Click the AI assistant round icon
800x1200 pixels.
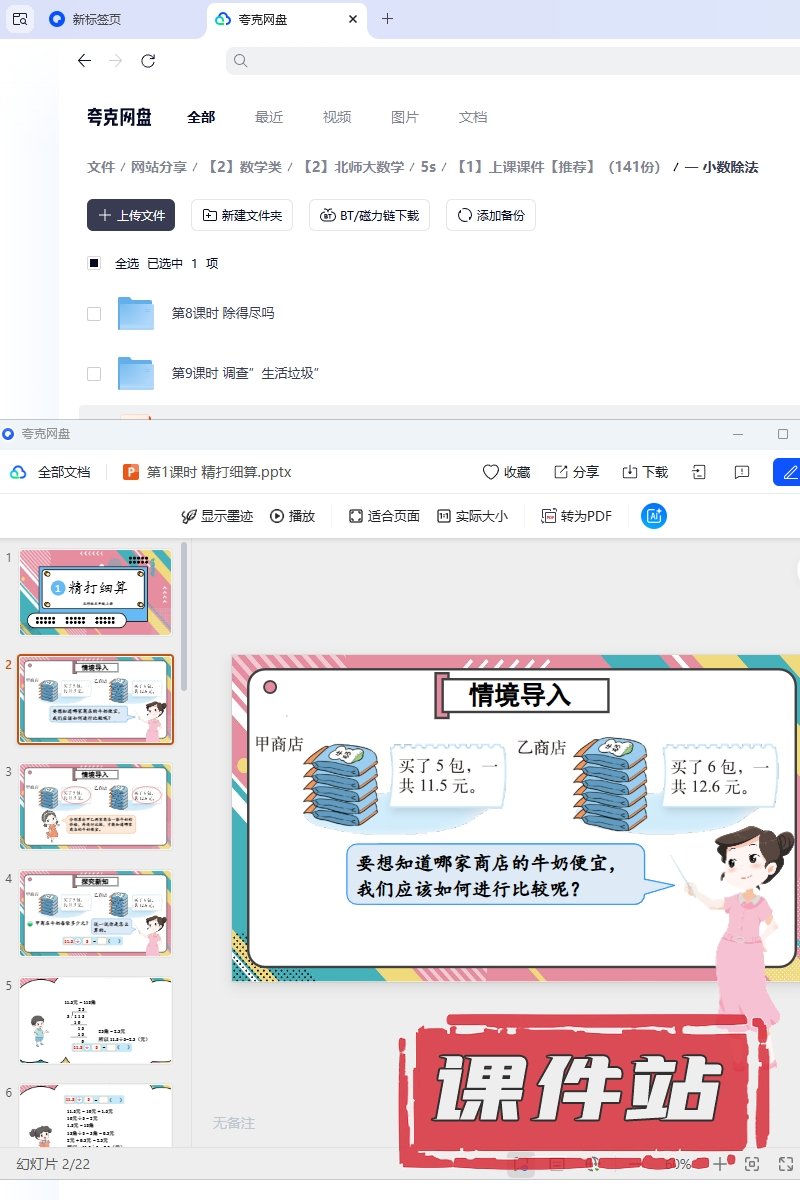[654, 516]
